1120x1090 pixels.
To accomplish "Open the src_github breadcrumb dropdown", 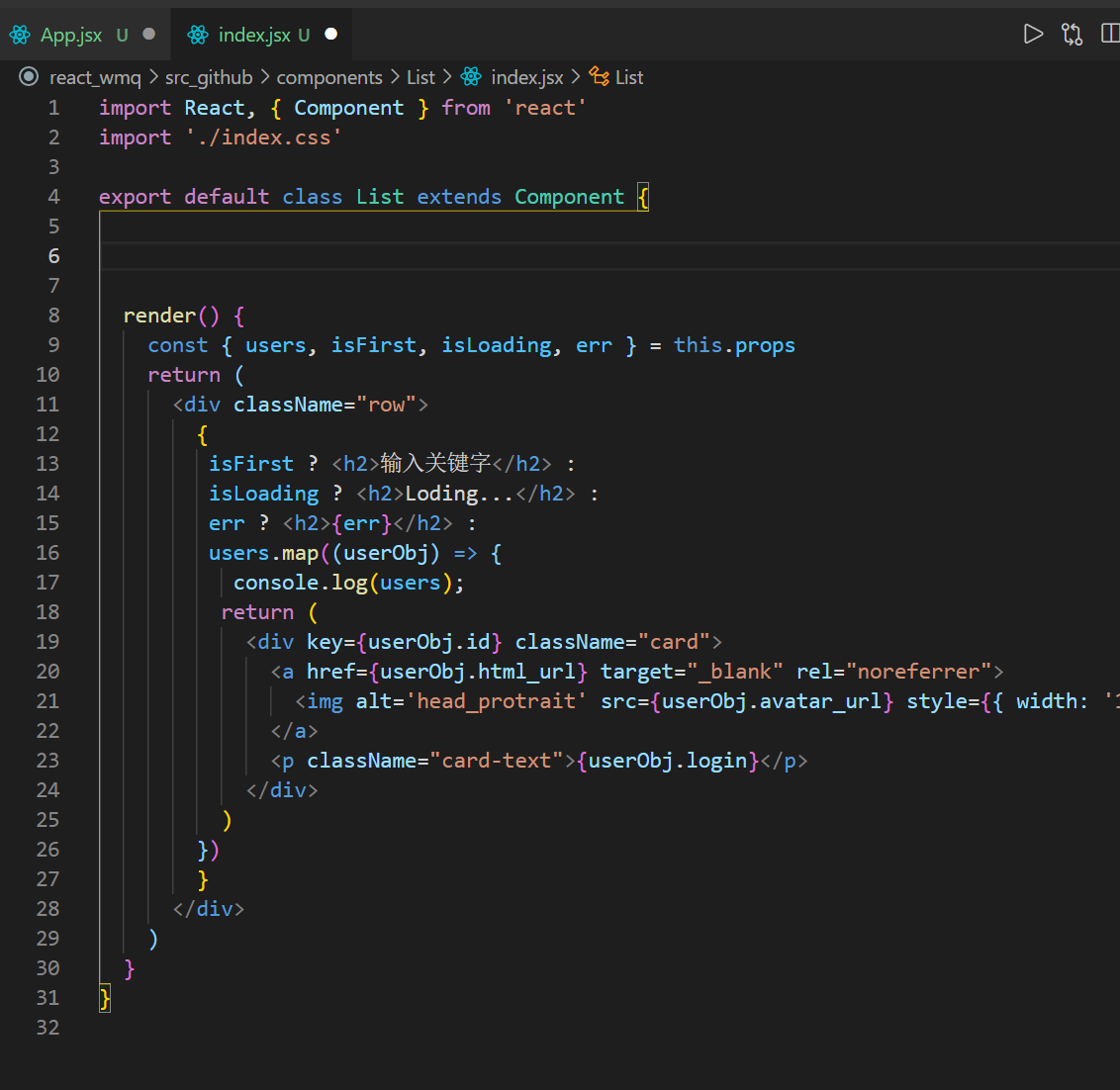I will [x=209, y=77].
